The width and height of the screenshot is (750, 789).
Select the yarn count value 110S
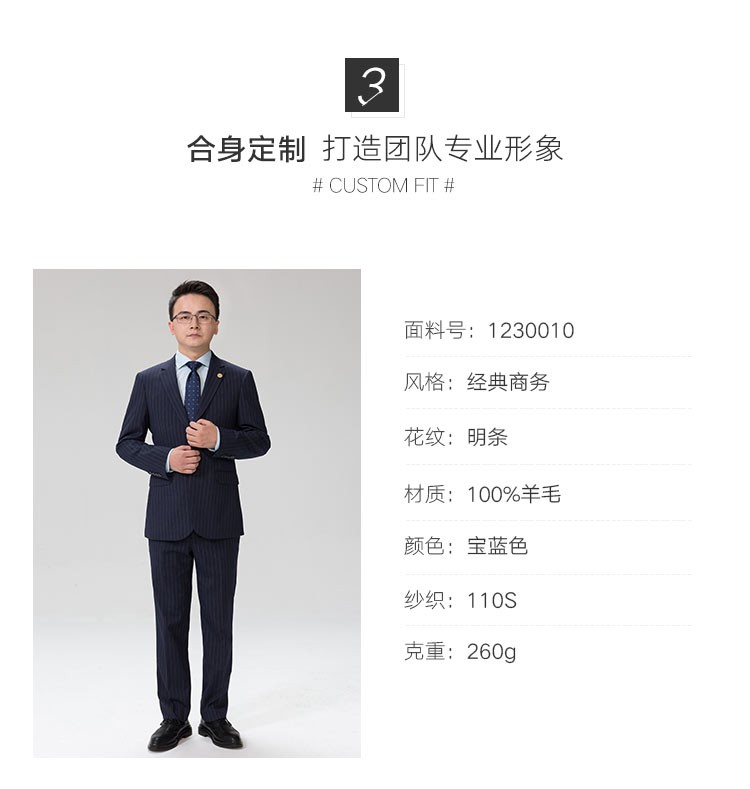pos(492,600)
